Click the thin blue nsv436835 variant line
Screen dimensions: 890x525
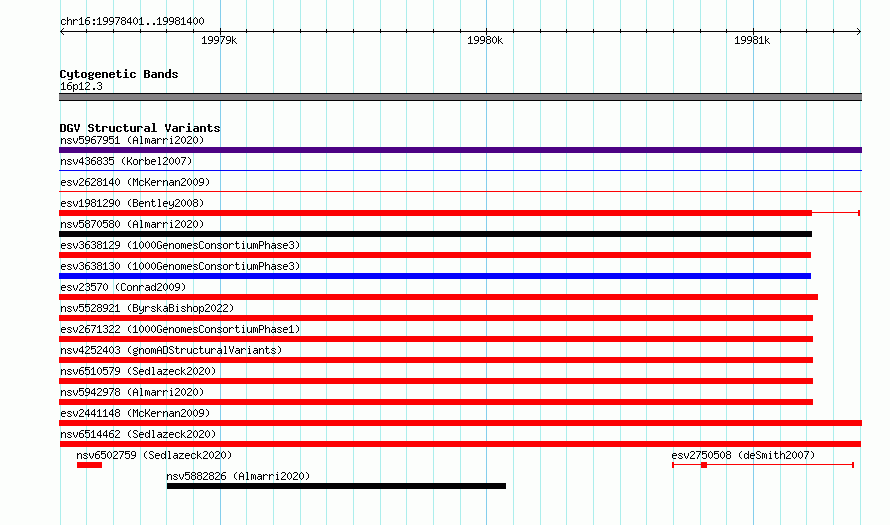460,170
